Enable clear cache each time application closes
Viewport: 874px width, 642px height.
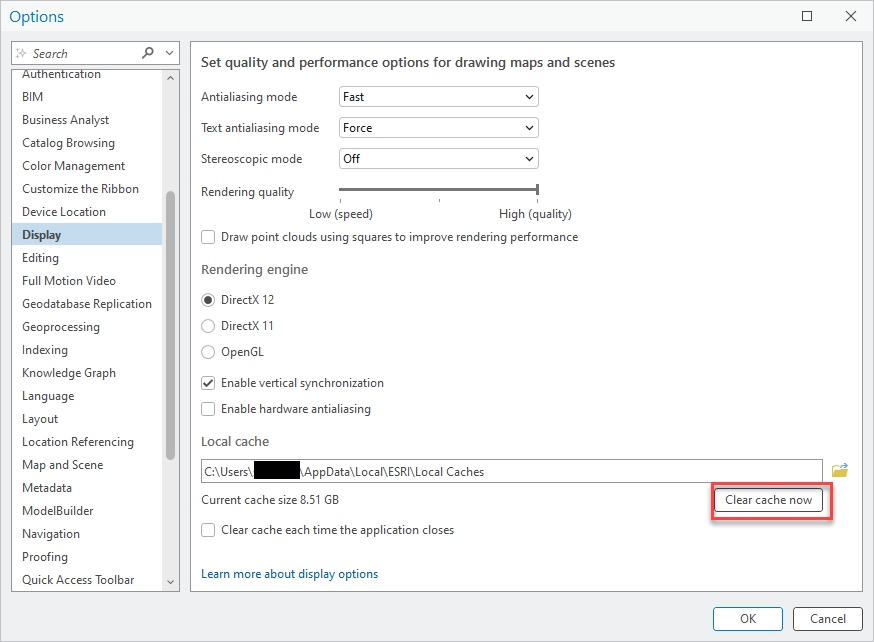click(x=208, y=530)
